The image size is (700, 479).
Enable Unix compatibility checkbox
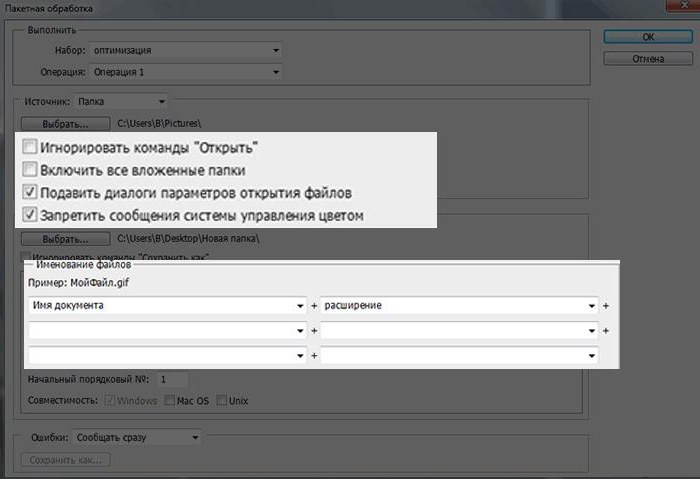(221, 400)
